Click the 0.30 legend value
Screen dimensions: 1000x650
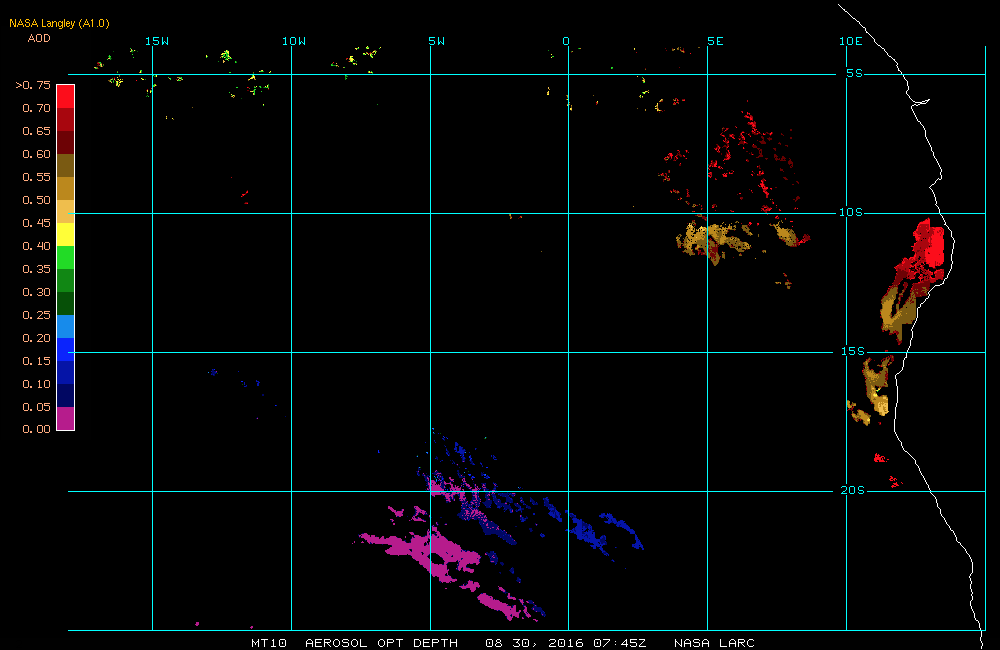point(36,292)
